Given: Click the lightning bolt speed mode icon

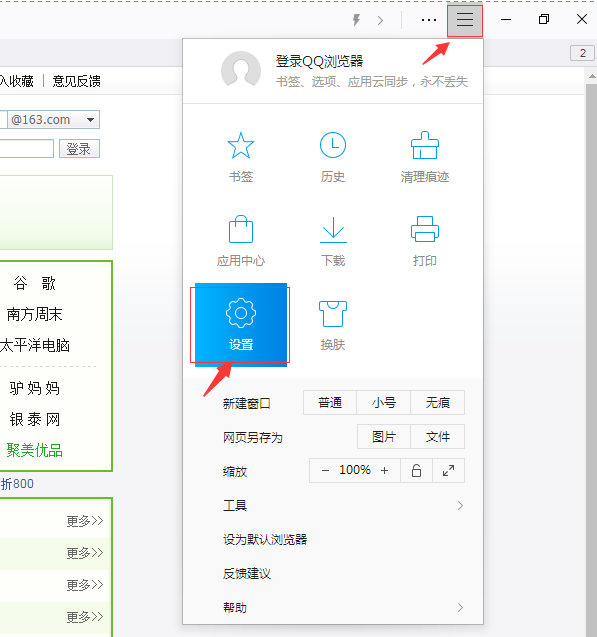Looking at the screenshot, I should [x=356, y=20].
